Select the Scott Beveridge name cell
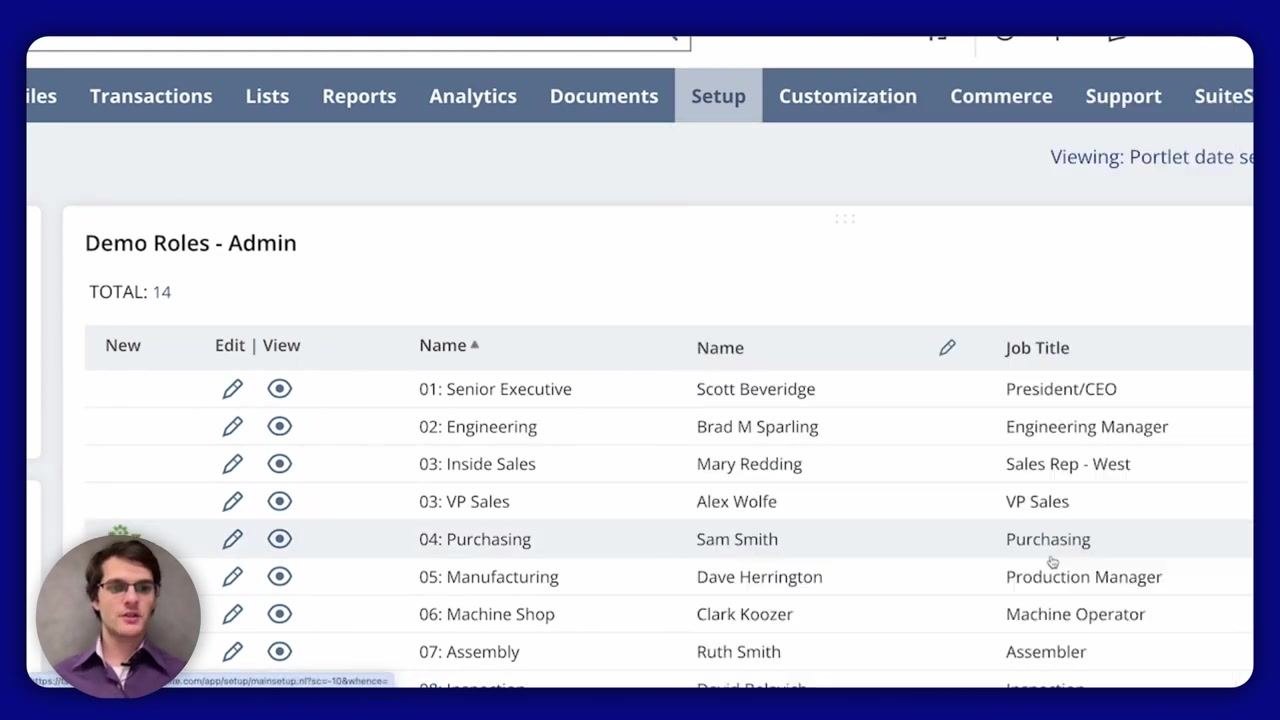Screen dimensions: 1280x720 pyautogui.click(x=756, y=389)
